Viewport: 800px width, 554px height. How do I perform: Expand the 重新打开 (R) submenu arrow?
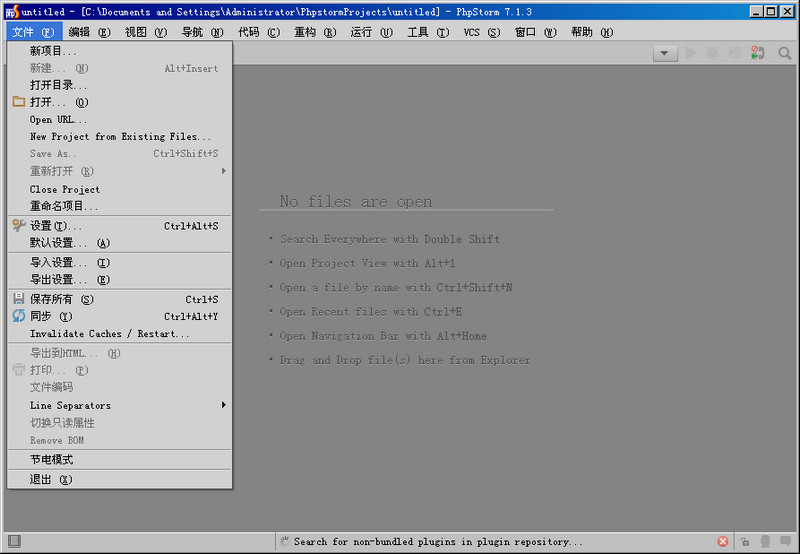[223, 171]
